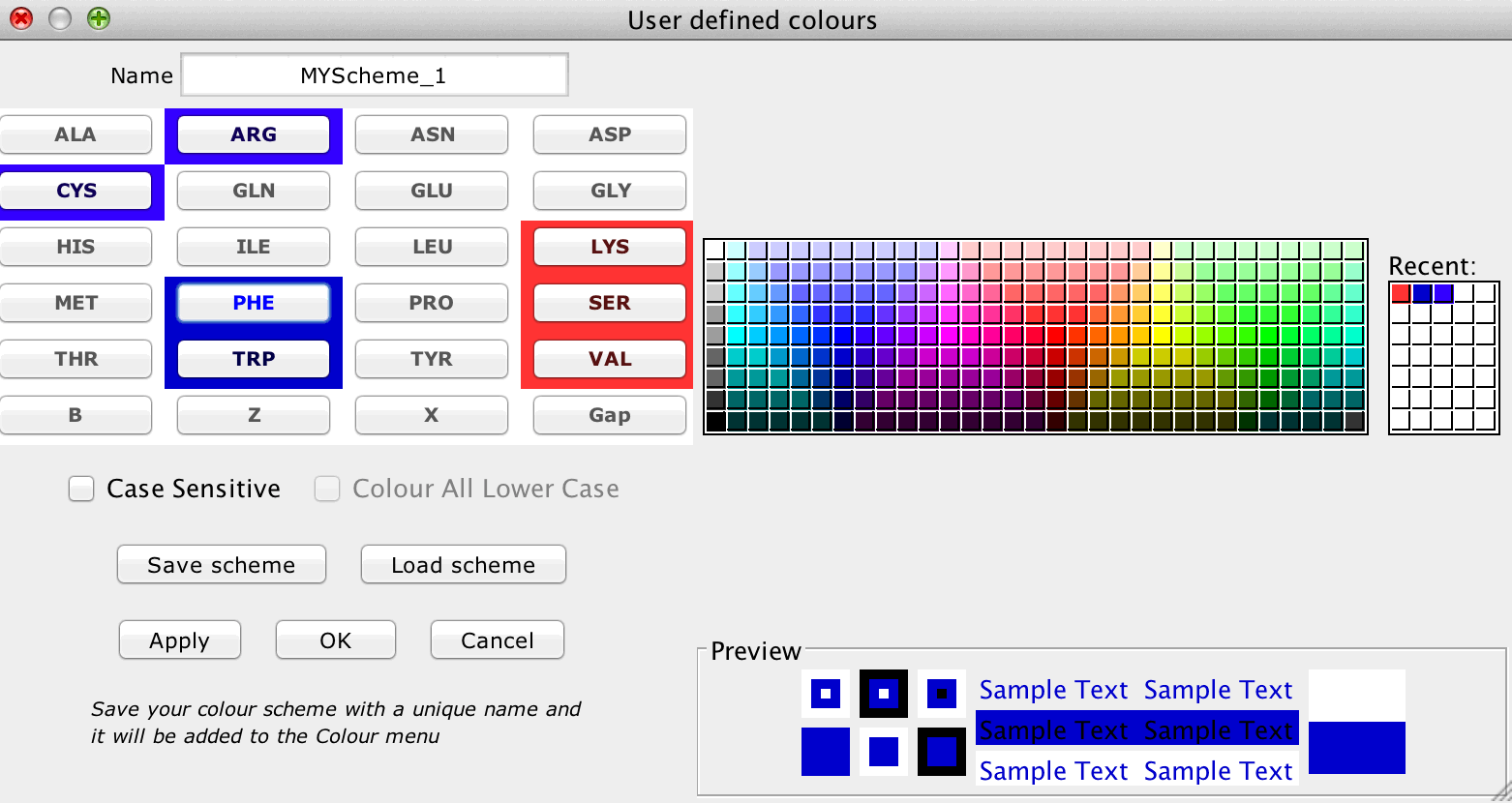Viewport: 1512px width, 803px height.
Task: Open the Load scheme dialog
Action: point(463,565)
